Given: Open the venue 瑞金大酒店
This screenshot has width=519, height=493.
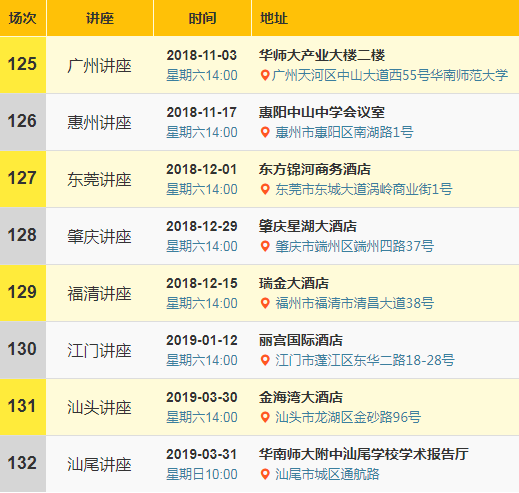Looking at the screenshot, I should coord(294,283).
